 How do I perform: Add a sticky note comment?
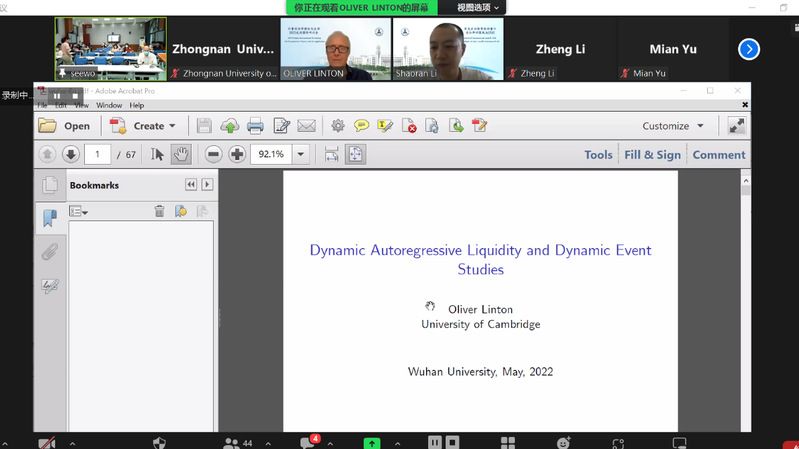(361, 126)
